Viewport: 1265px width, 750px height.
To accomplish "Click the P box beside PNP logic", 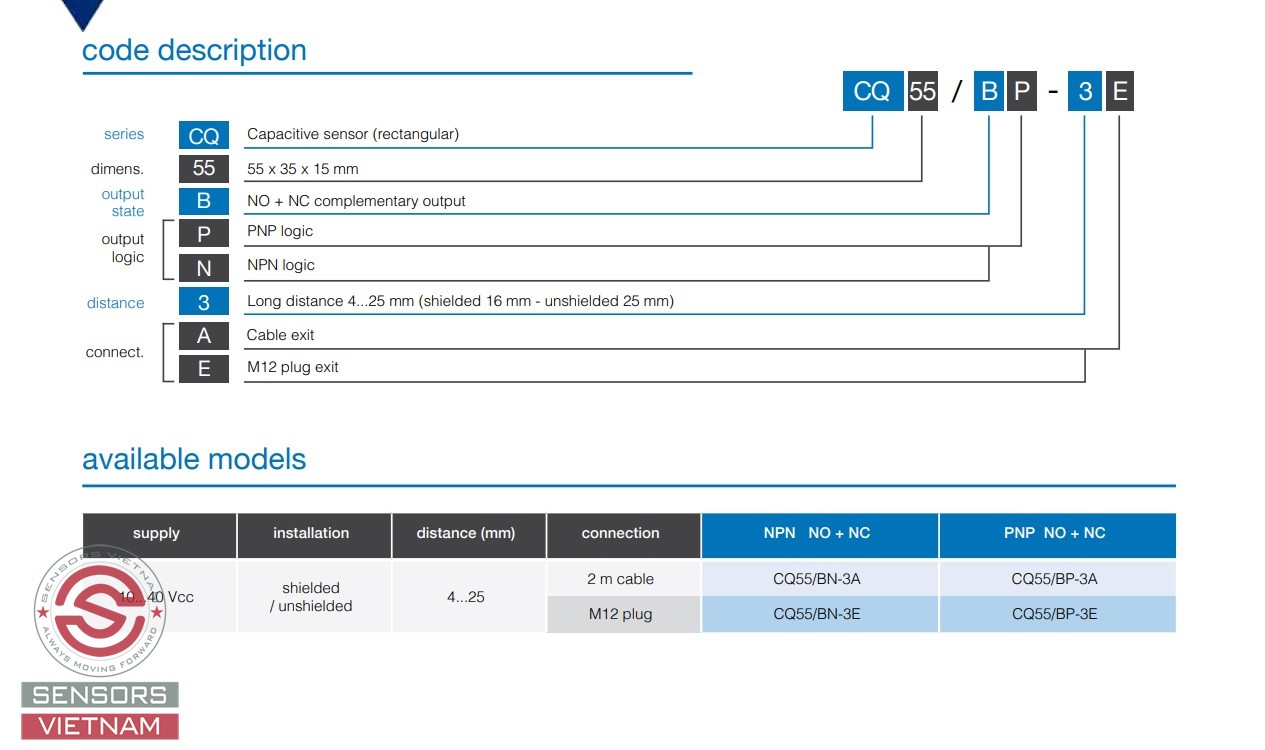I will (204, 234).
